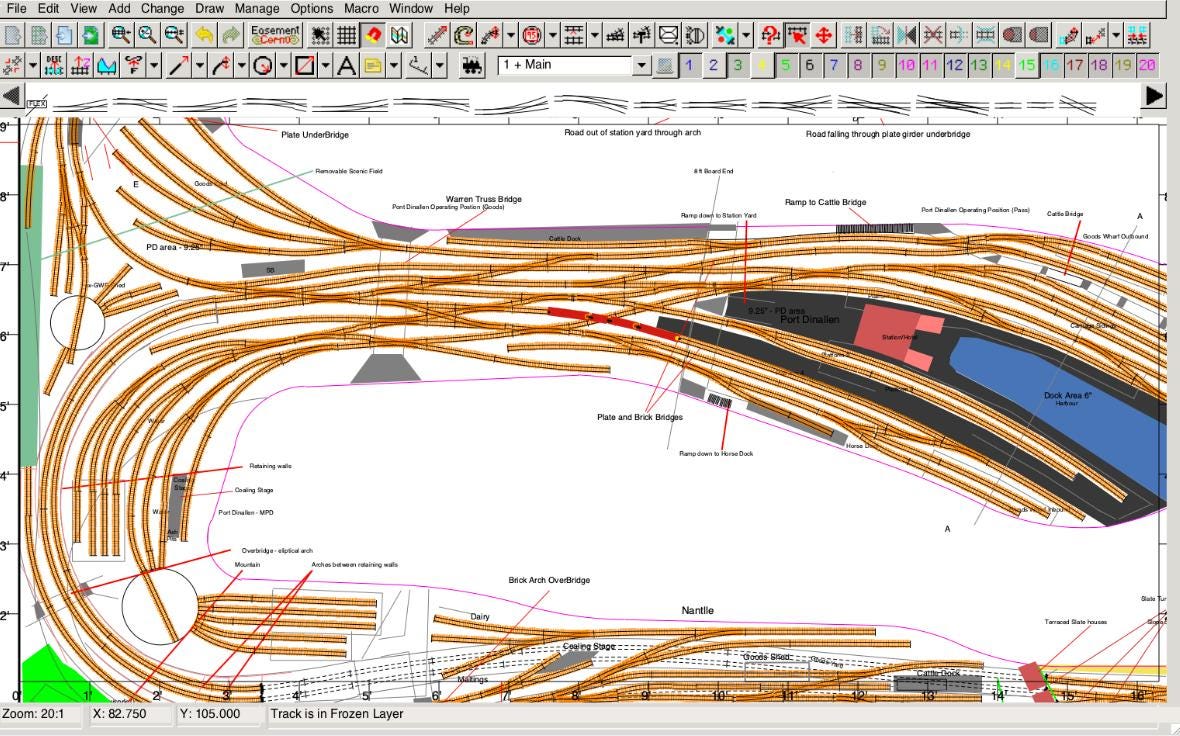
Task: Toggle visibility of layer 2
Action: point(713,66)
